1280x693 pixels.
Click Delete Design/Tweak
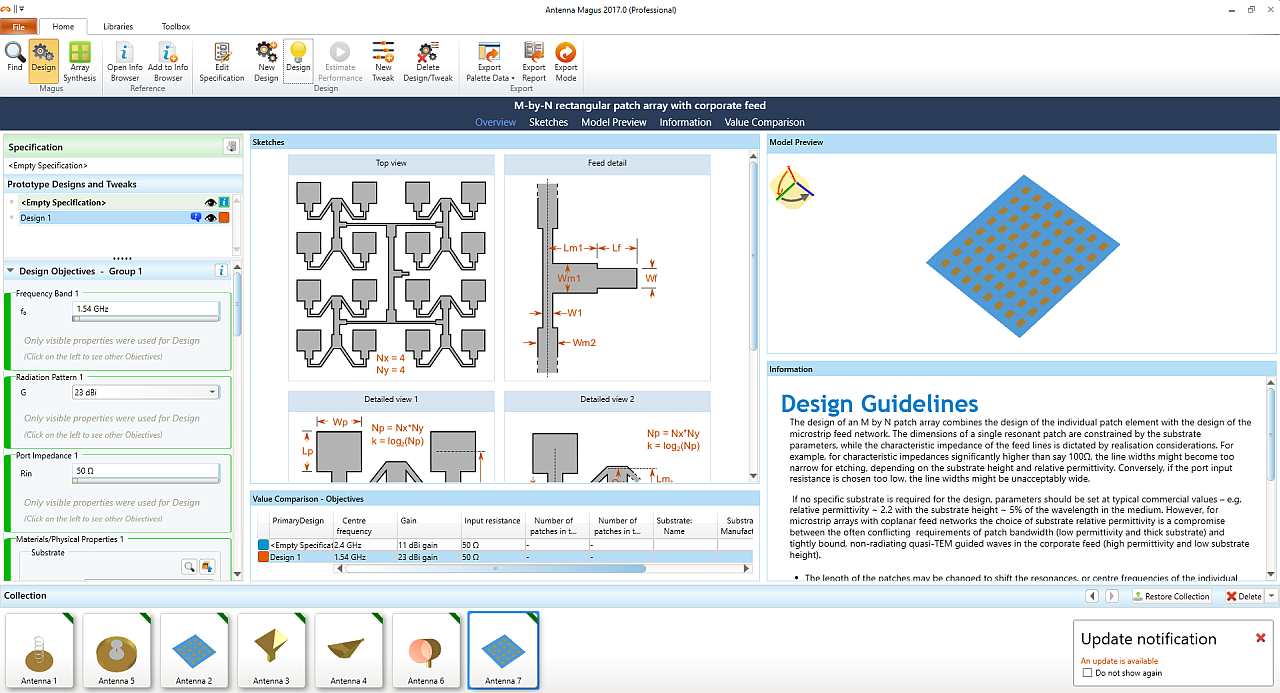pos(428,62)
